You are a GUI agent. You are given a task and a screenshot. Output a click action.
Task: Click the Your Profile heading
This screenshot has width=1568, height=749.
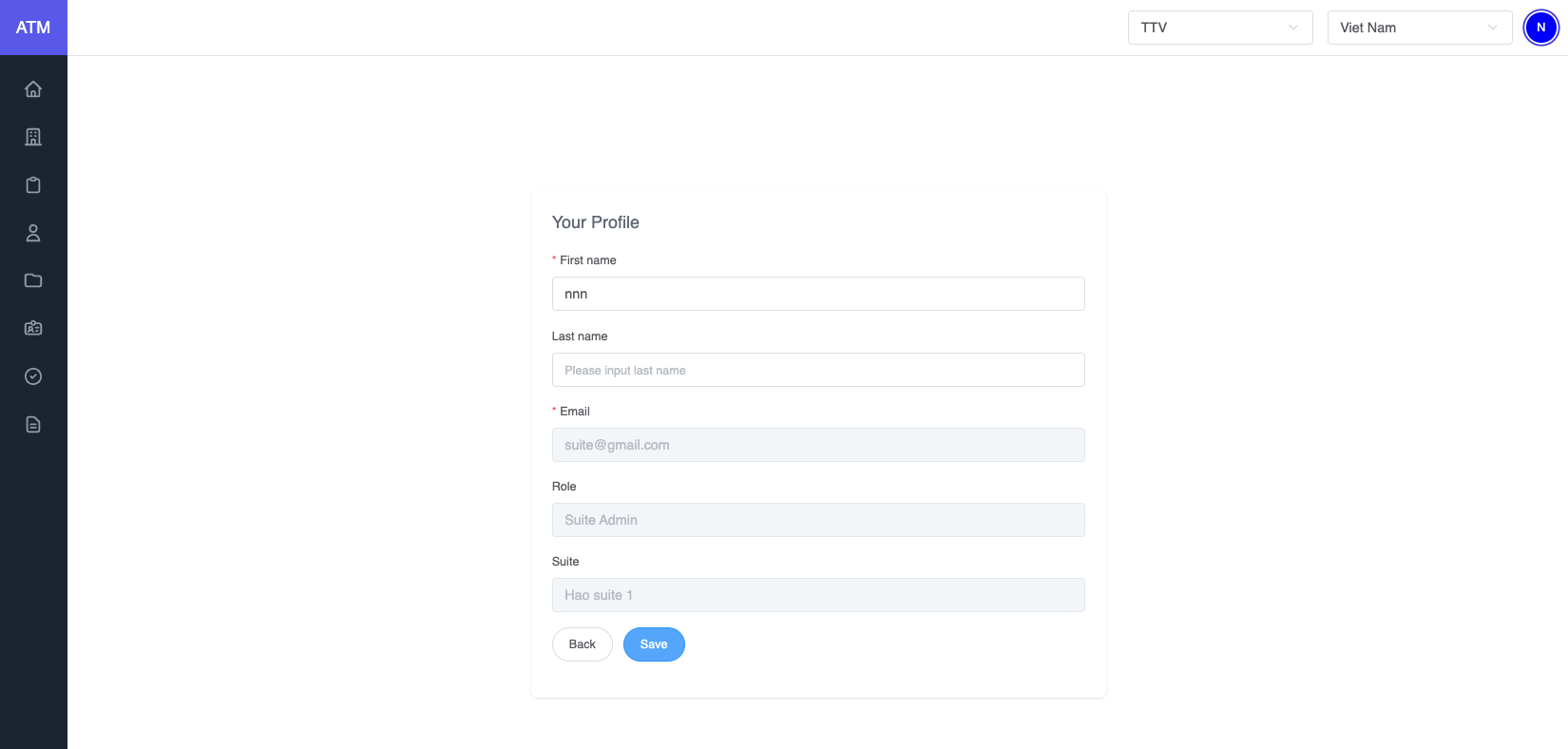596,222
